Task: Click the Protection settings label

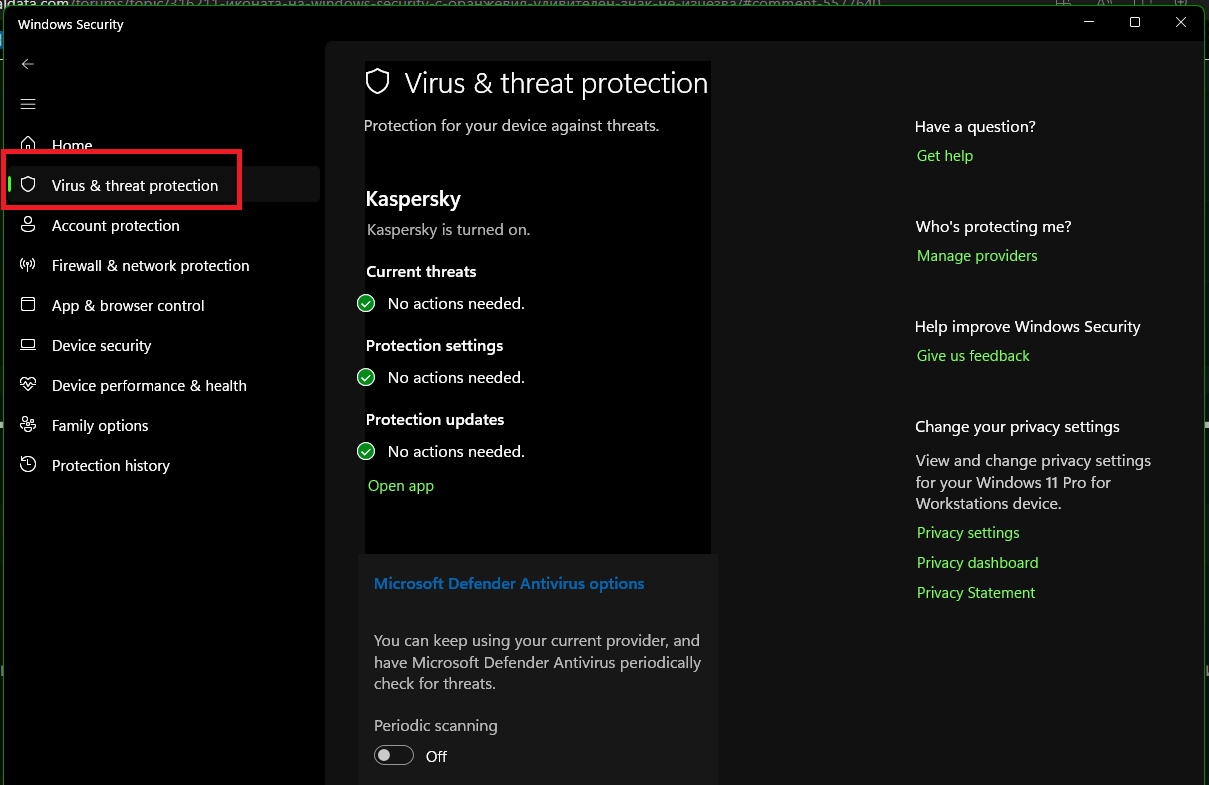Action: coord(435,345)
